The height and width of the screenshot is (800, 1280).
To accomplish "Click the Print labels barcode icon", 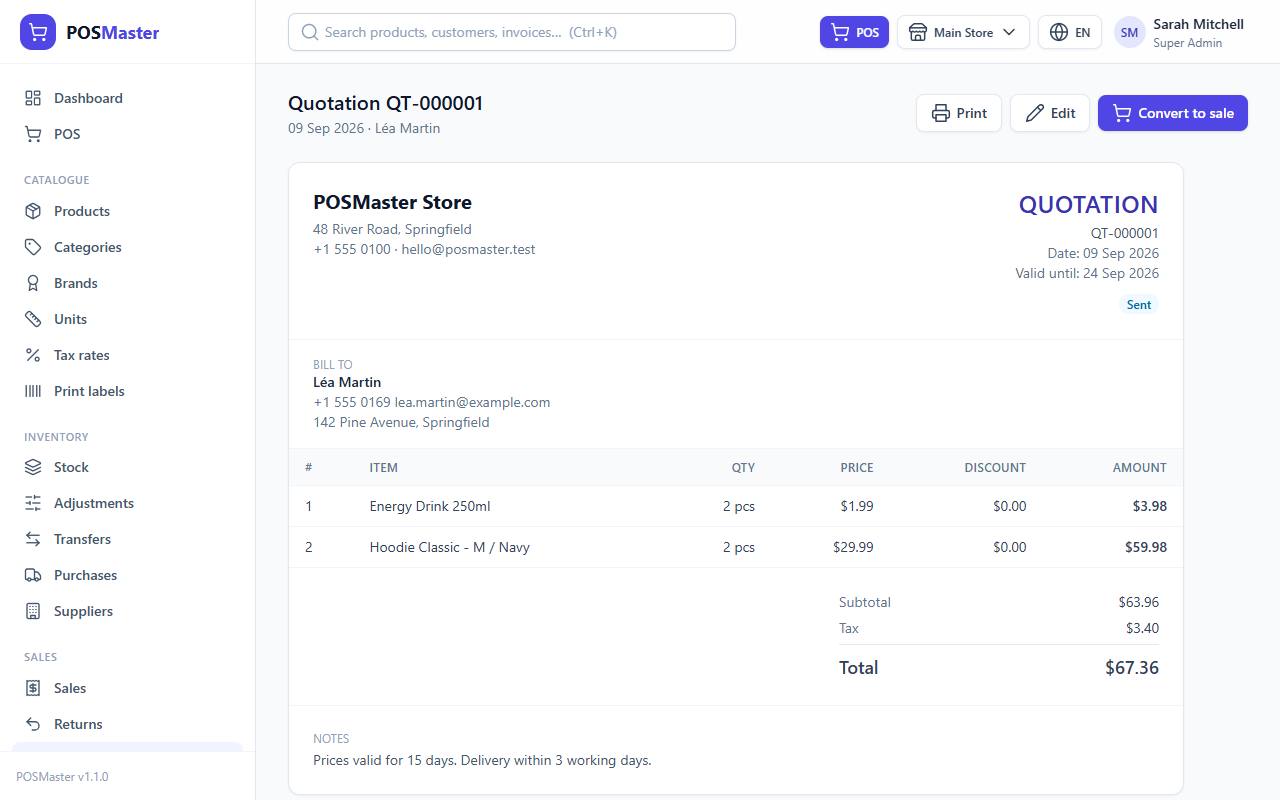I will coord(33,391).
